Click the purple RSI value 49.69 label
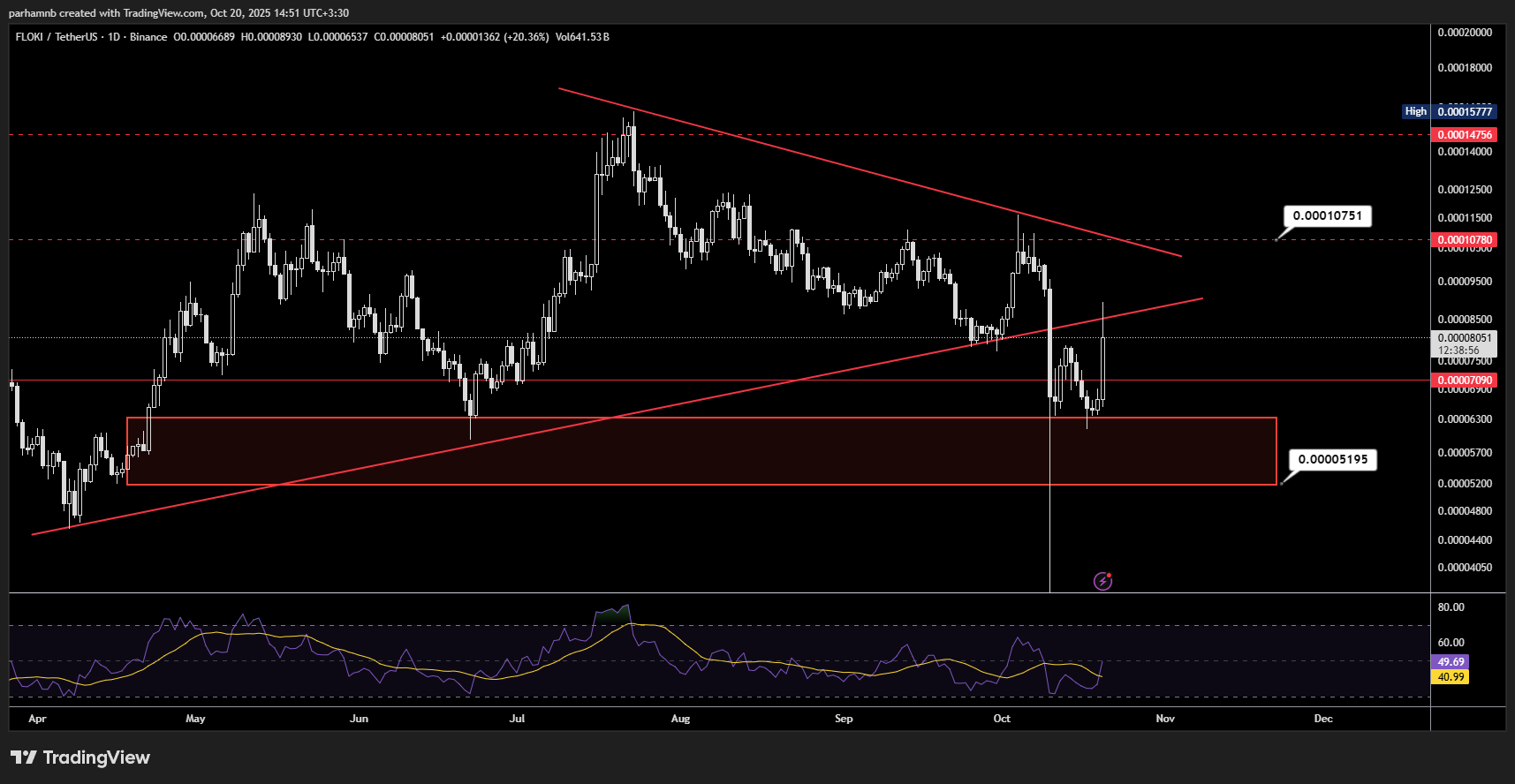1515x784 pixels. (1451, 662)
